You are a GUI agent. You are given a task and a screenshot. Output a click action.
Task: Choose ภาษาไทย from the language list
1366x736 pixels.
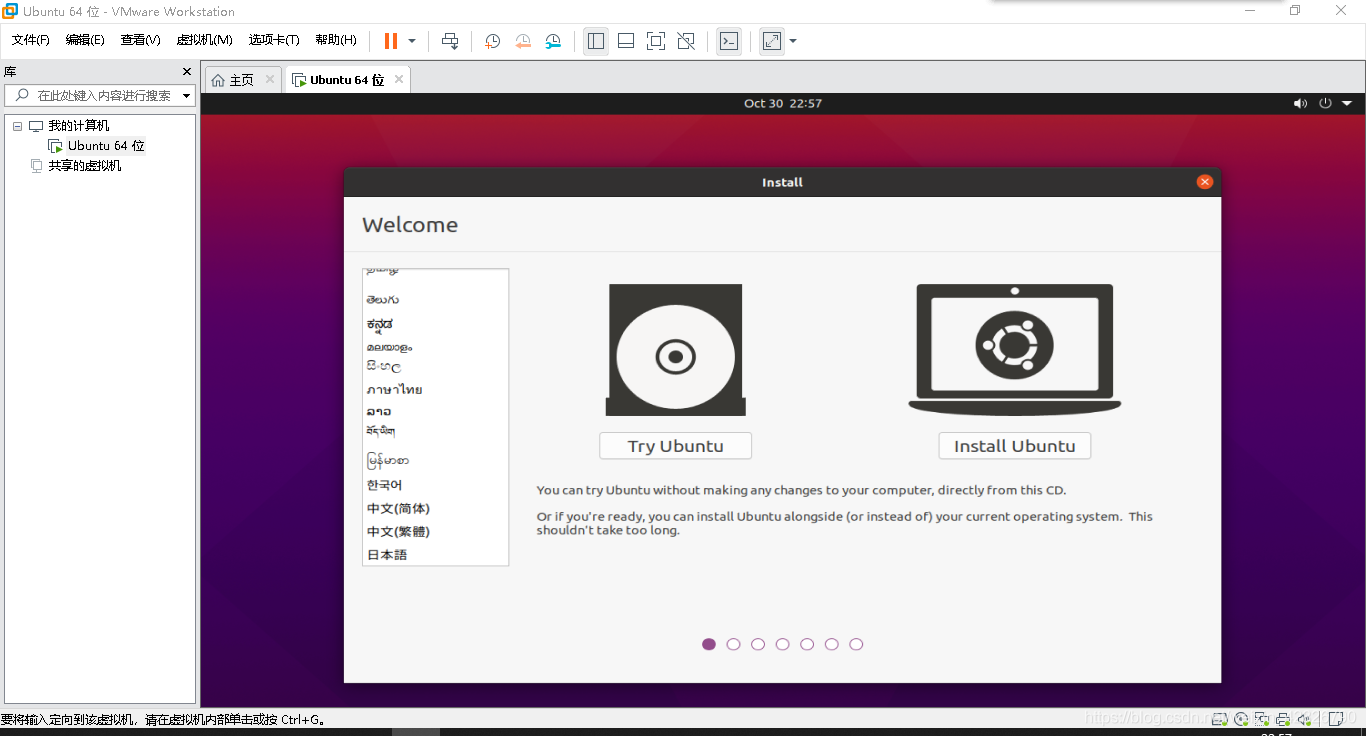click(x=394, y=390)
